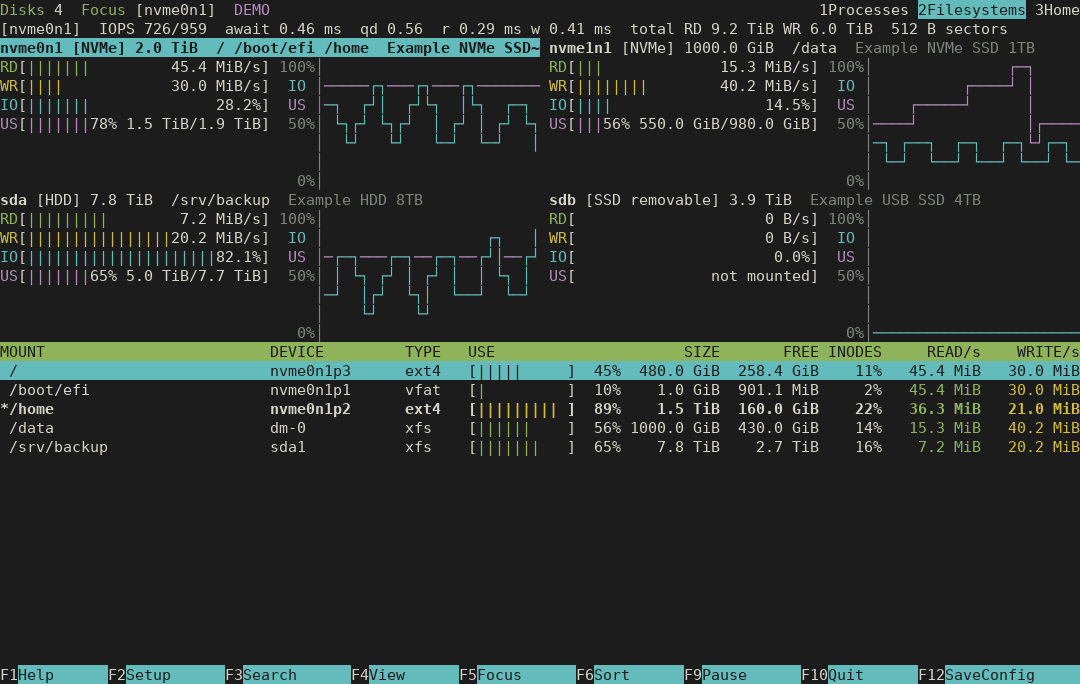Click the Disks 4 counter
1080x684 pixels.
[32, 10]
